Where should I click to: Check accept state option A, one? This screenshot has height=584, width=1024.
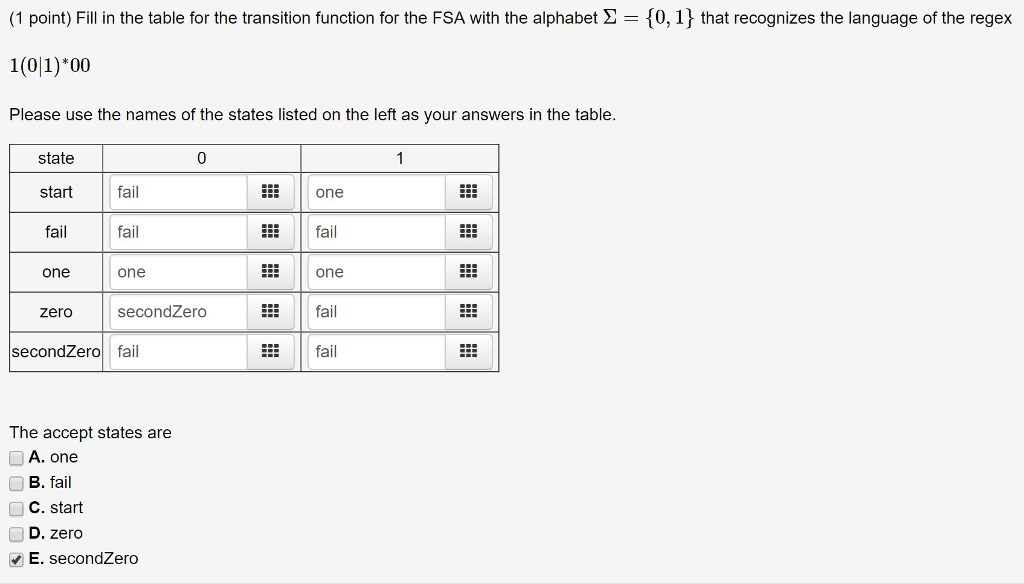pyautogui.click(x=16, y=457)
